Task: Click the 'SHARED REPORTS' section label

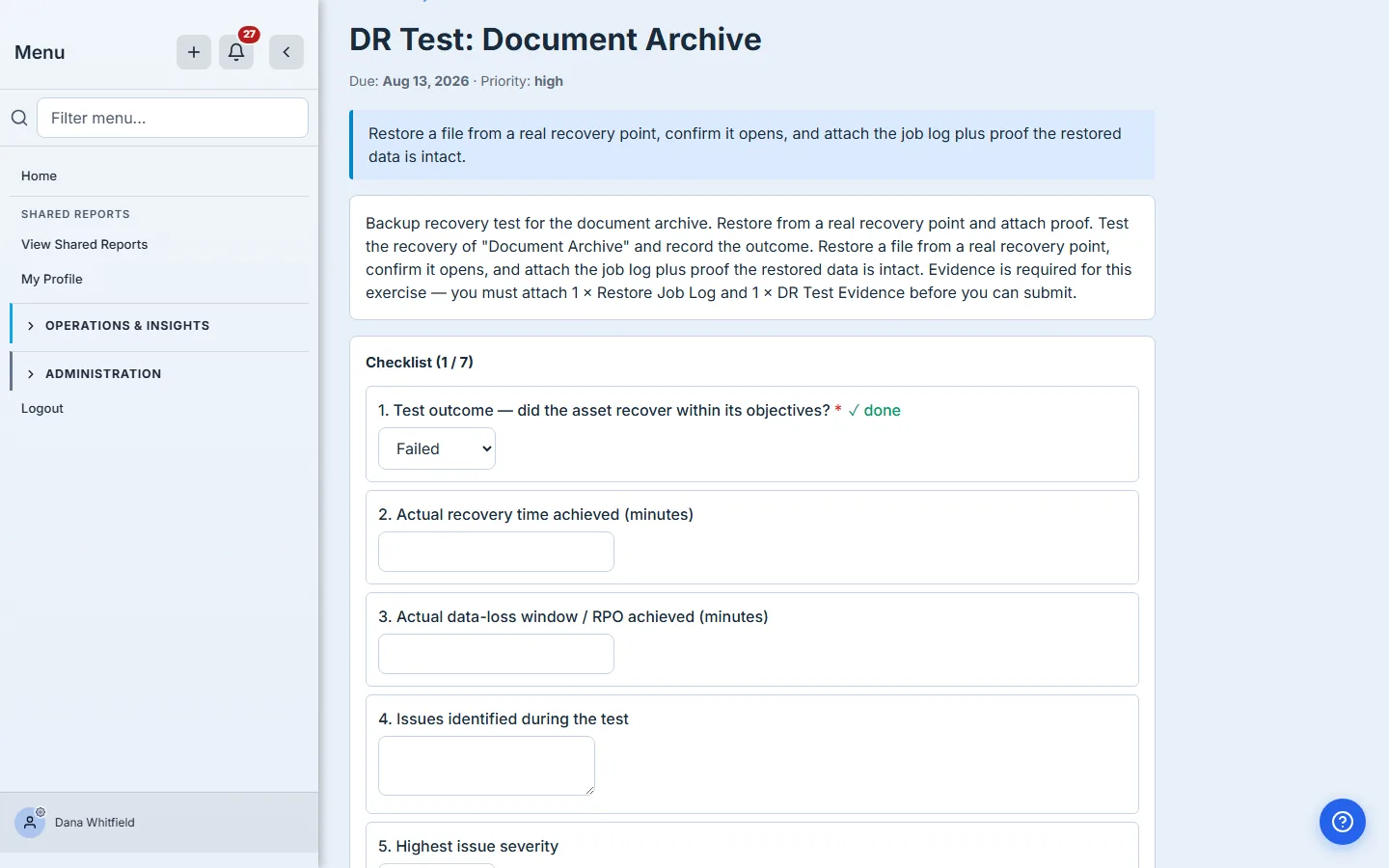Action: 75,214
